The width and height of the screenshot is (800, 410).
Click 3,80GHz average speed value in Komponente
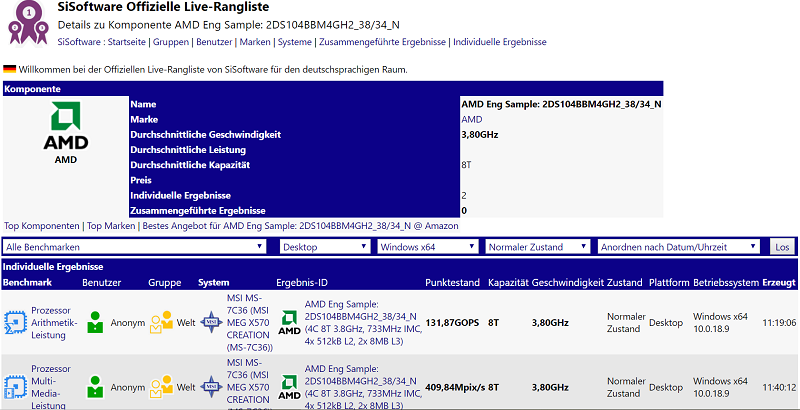click(480, 135)
